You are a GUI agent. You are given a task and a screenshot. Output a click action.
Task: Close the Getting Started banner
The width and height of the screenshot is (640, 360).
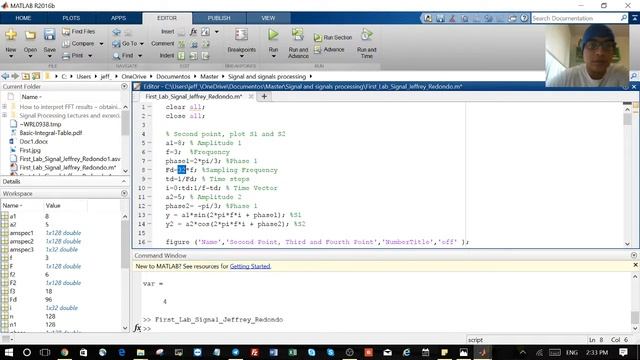[x=635, y=265]
